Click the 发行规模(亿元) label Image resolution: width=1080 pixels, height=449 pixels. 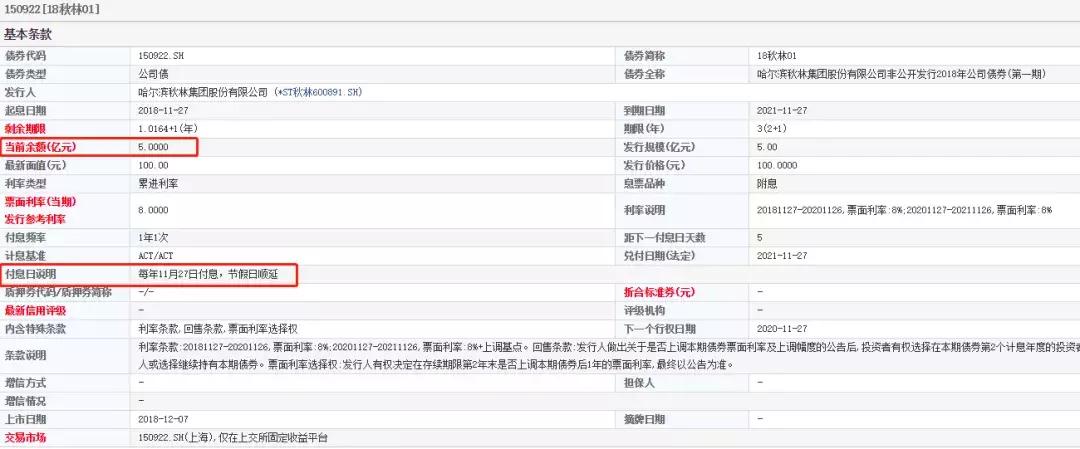[659, 147]
